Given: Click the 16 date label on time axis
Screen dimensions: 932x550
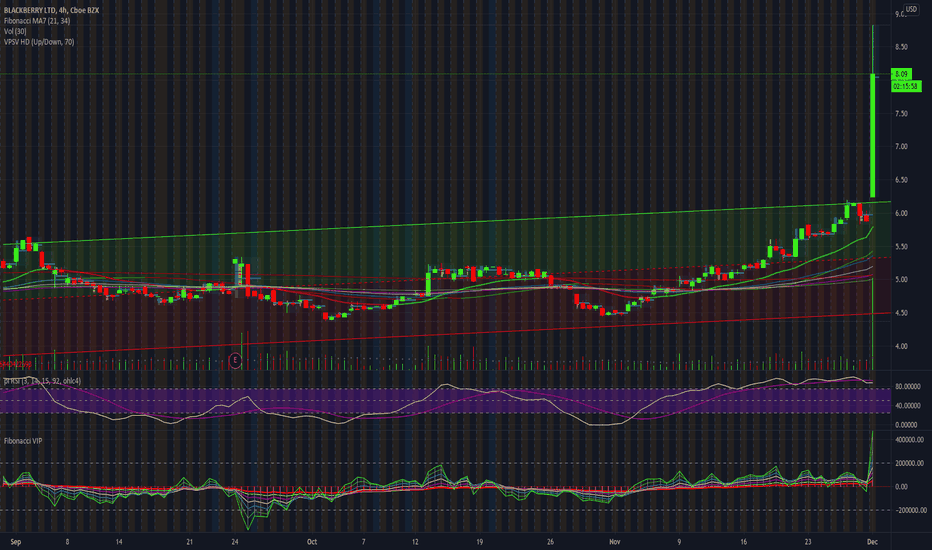Looking at the screenshot, I should pos(743,542).
